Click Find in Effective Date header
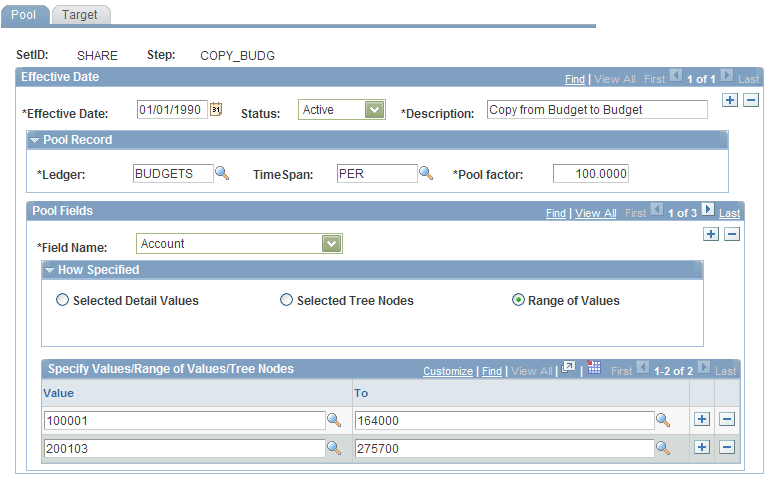This screenshot has width=770, height=479. tap(575, 79)
